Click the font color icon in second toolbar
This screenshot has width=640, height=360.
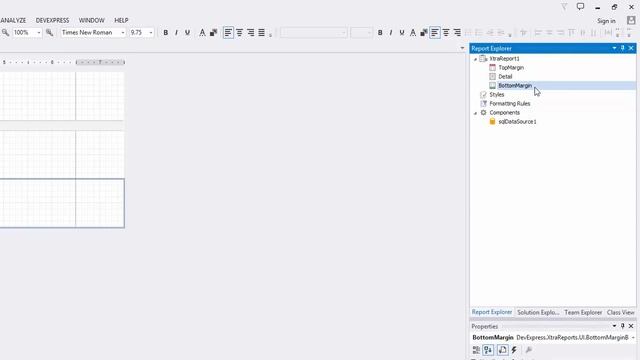click(x=413, y=33)
